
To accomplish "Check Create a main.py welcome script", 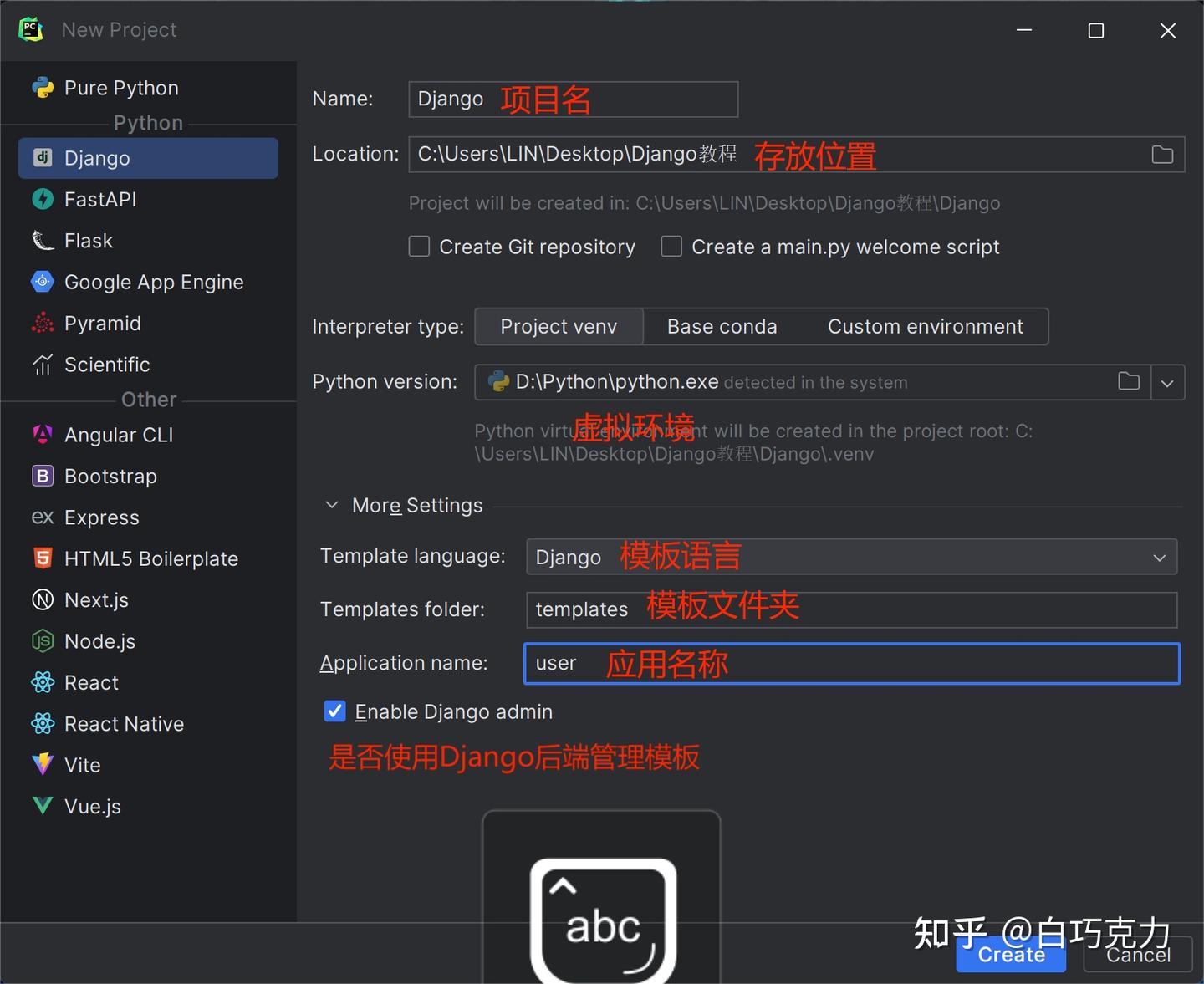I will pyautogui.click(x=671, y=246).
